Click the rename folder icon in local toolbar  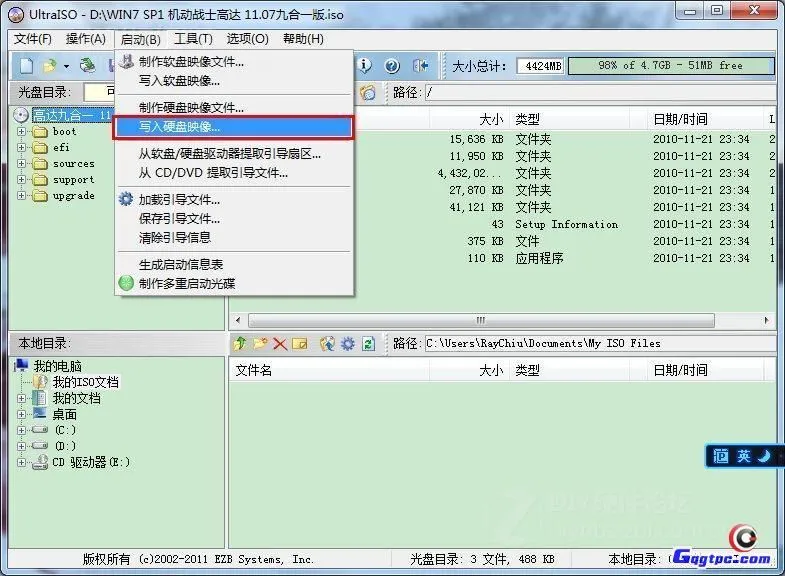(x=299, y=344)
